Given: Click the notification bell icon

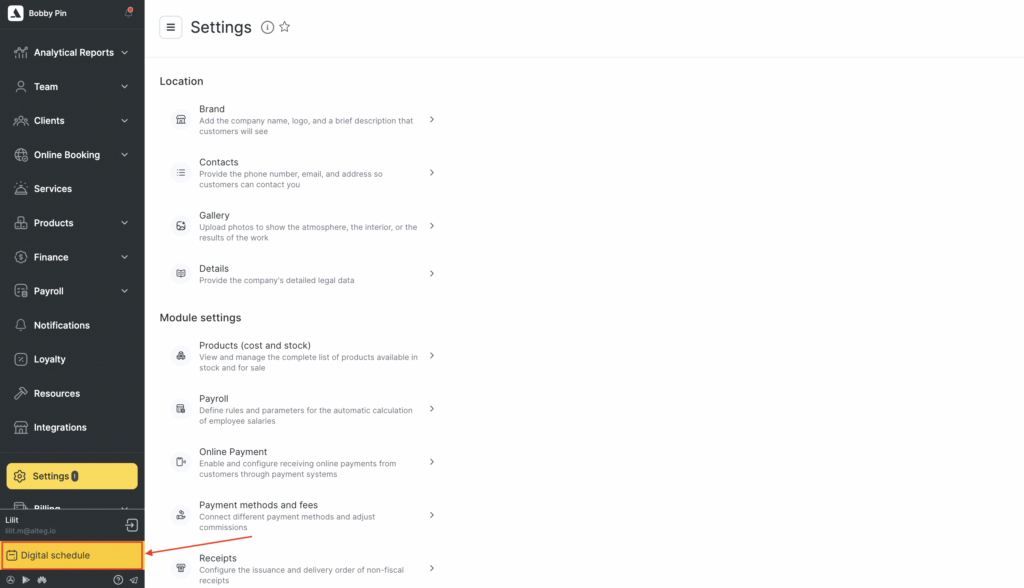Looking at the screenshot, I should [x=129, y=12].
